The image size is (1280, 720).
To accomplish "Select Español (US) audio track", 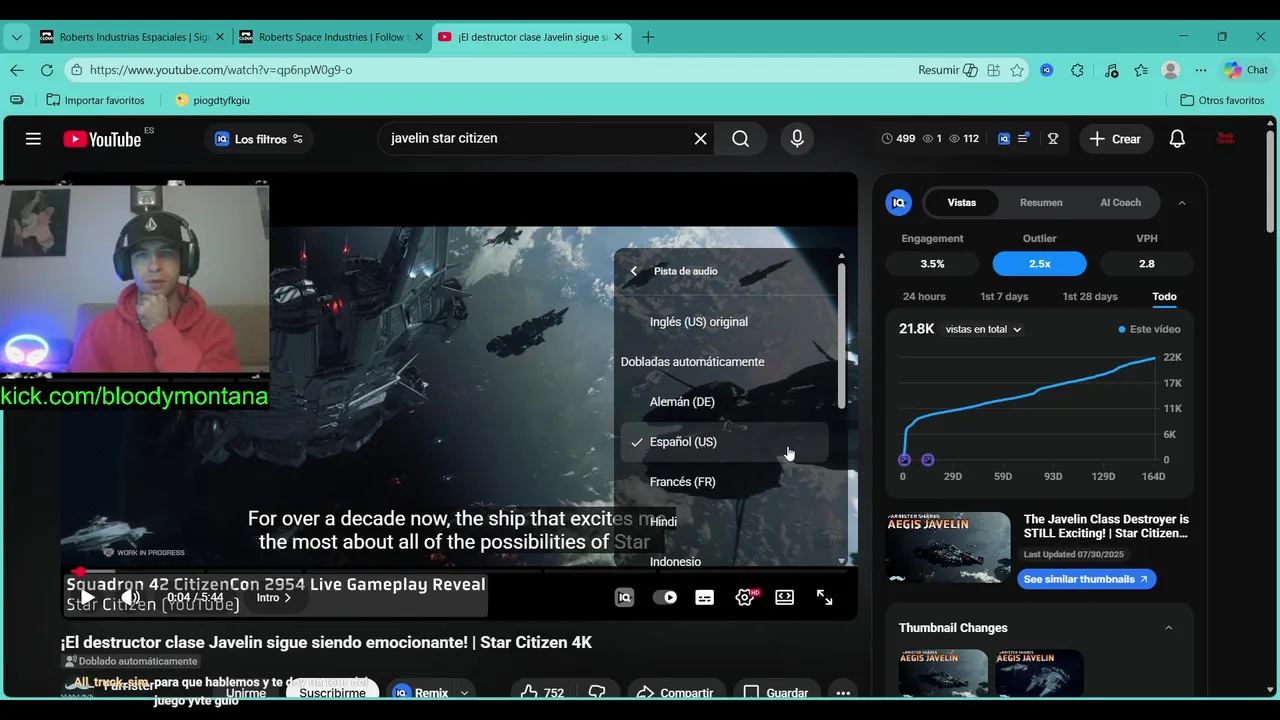I will click(725, 442).
